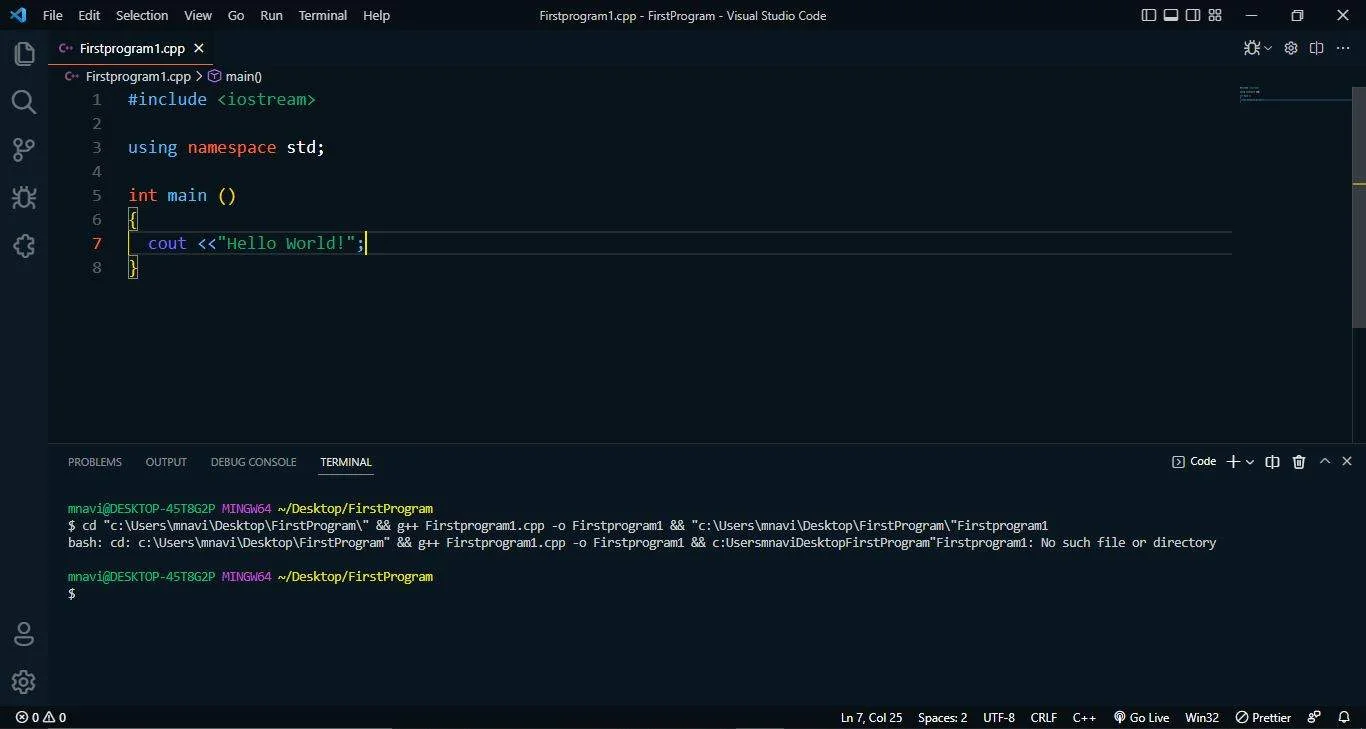Click errors and warnings count in status bar
This screenshot has height=729, width=1366.
(41, 717)
